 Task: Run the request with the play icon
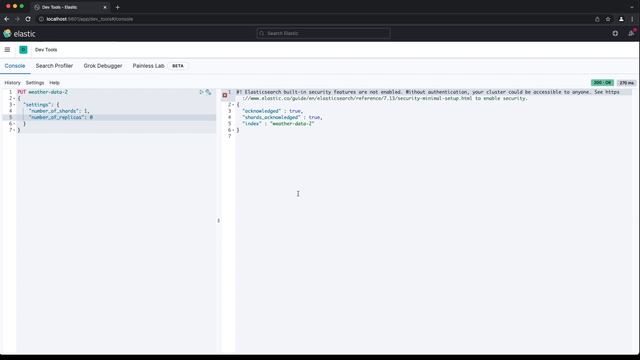[x=201, y=92]
